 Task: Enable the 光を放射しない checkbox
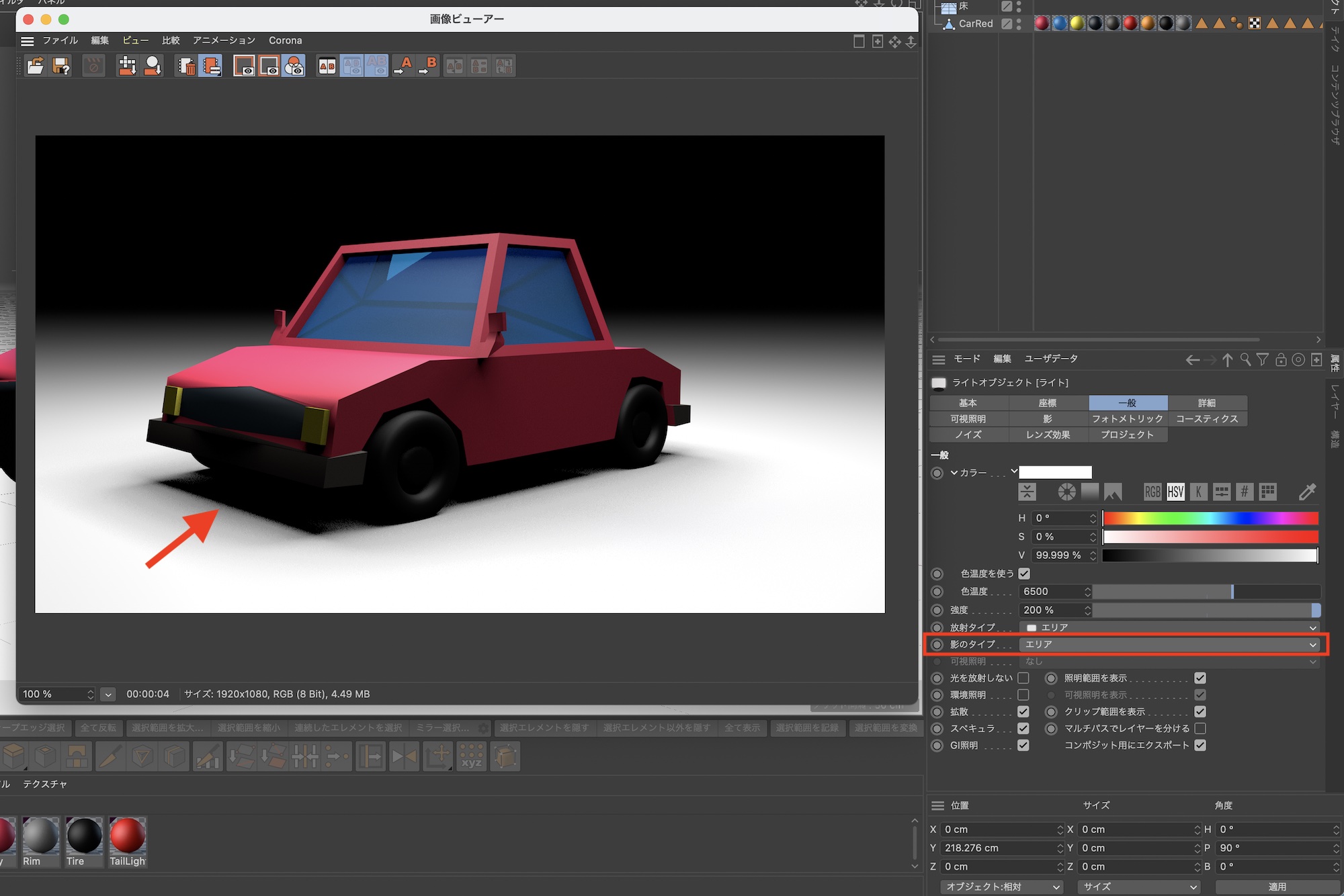coord(1023,678)
